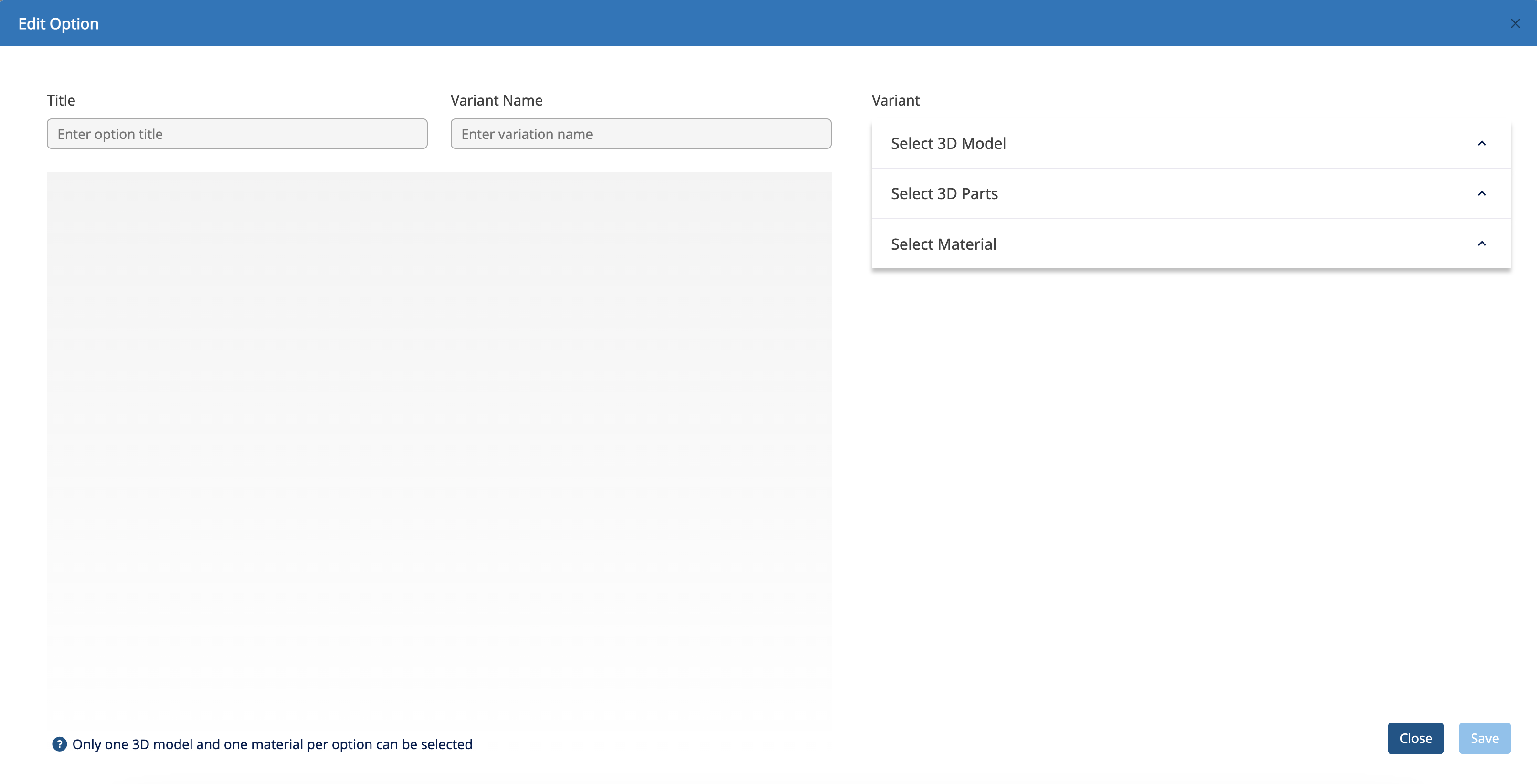Click the chevron arrow beside Select 3D Model

(1482, 143)
